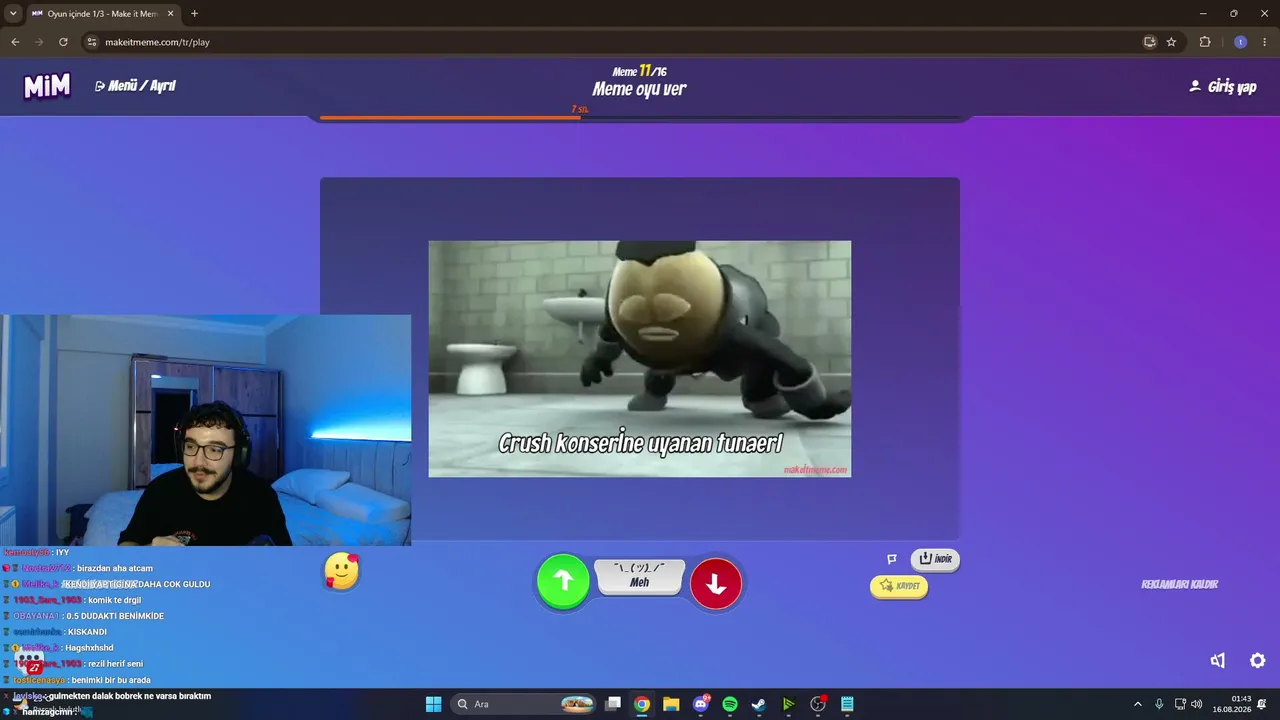Open the Chrome extensions menu

1205,42
